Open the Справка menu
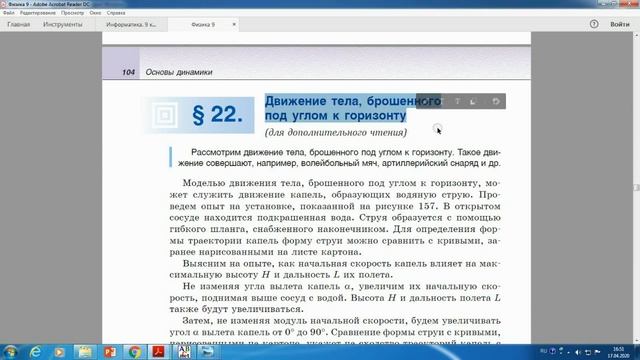This screenshot has width=640, height=360. click(x=116, y=13)
